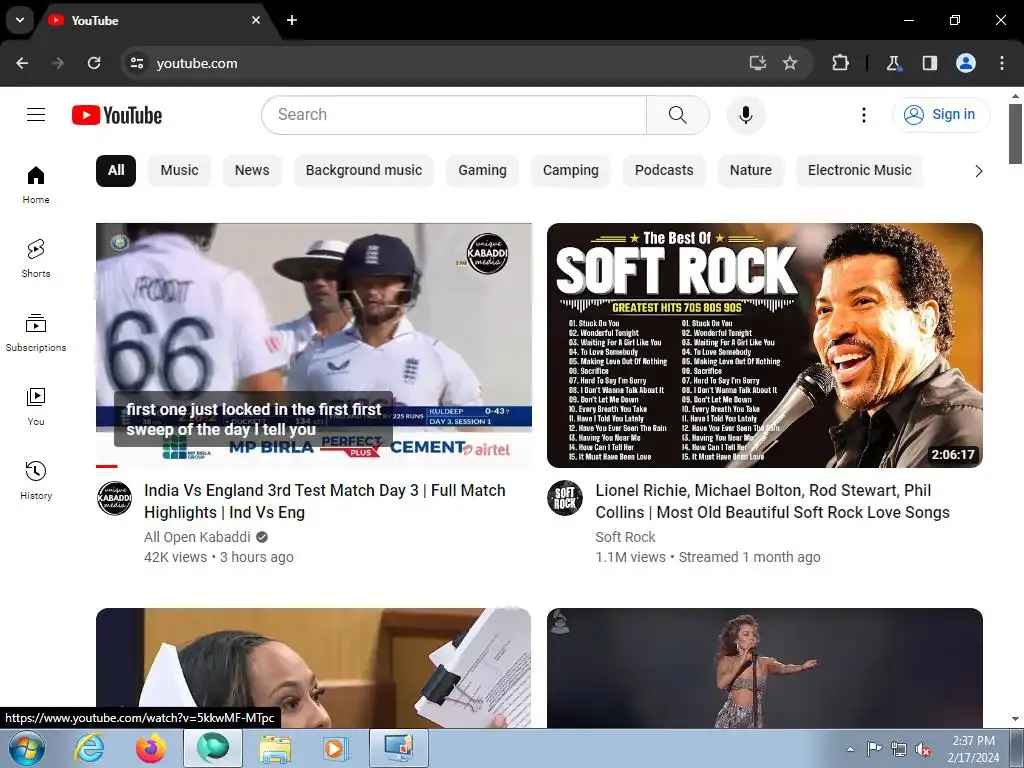
Task: Launch Internet Explorer from taskbar
Action: click(89, 748)
